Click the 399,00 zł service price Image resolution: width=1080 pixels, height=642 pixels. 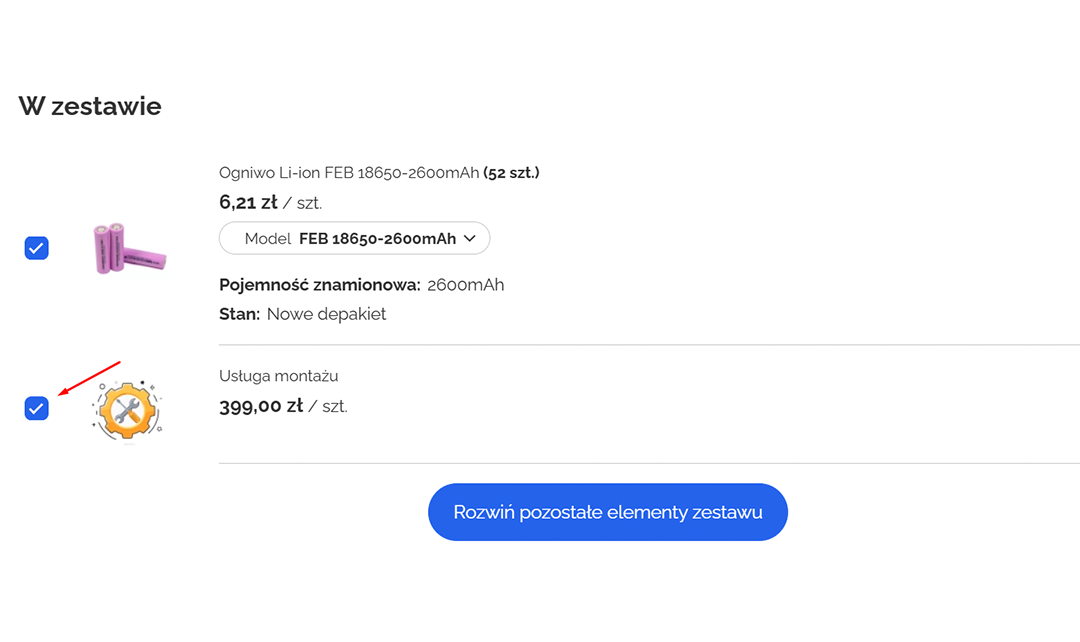pyautogui.click(x=261, y=406)
